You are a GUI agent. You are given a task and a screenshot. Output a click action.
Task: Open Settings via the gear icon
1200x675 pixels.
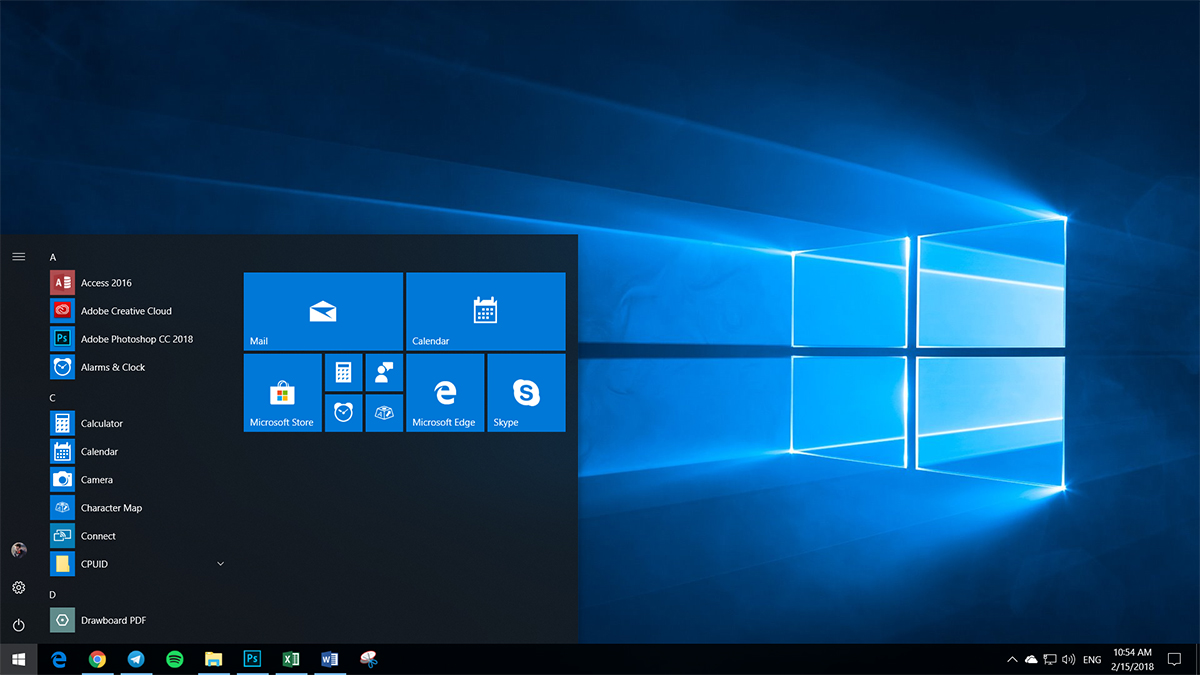tap(18, 588)
